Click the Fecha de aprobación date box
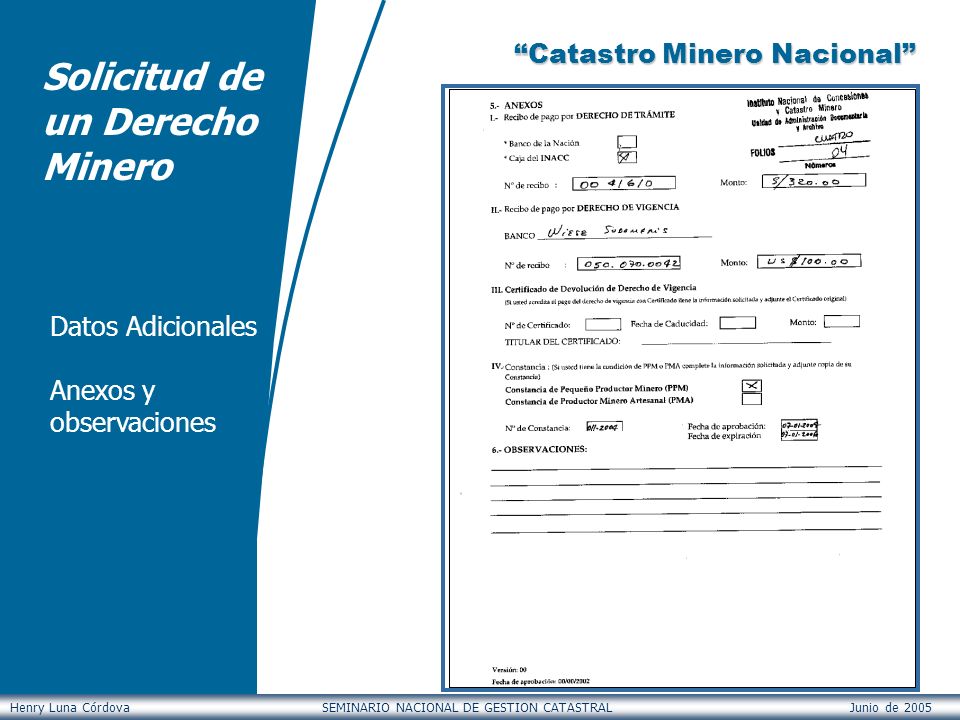Viewport: 960px width, 720px height. (x=800, y=425)
